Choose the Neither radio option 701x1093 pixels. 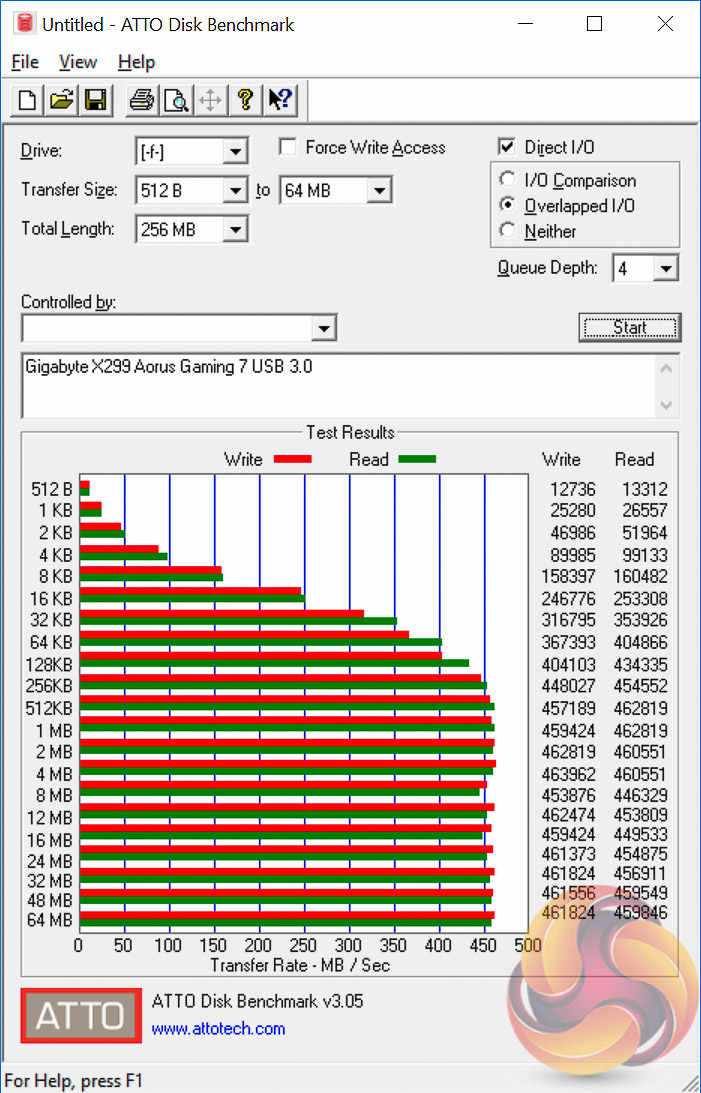(507, 231)
